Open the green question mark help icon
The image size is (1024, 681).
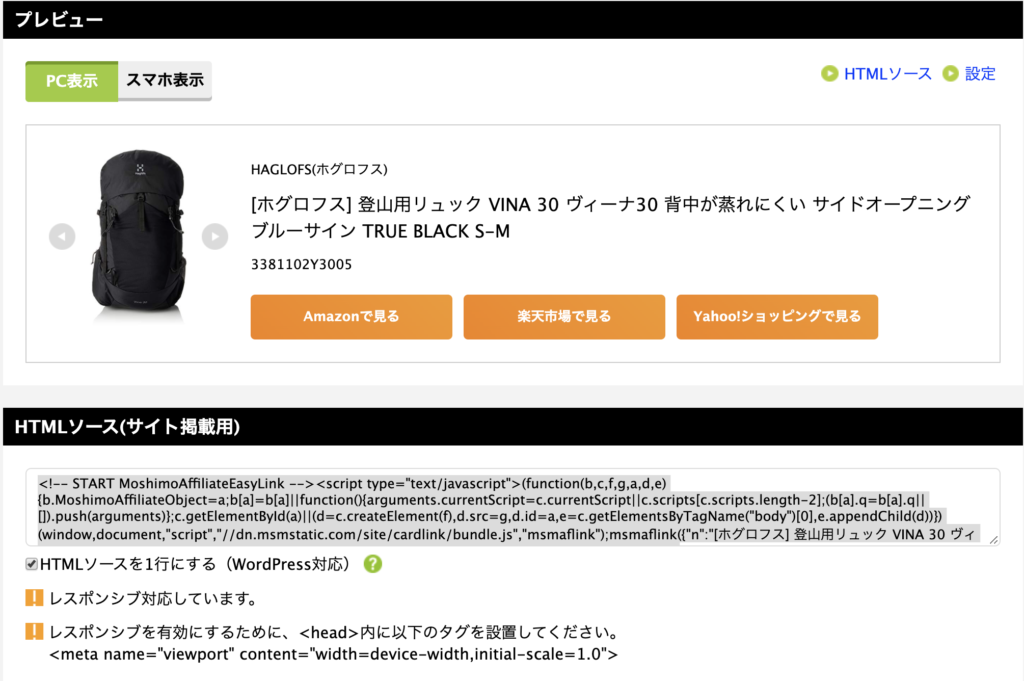(x=373, y=563)
